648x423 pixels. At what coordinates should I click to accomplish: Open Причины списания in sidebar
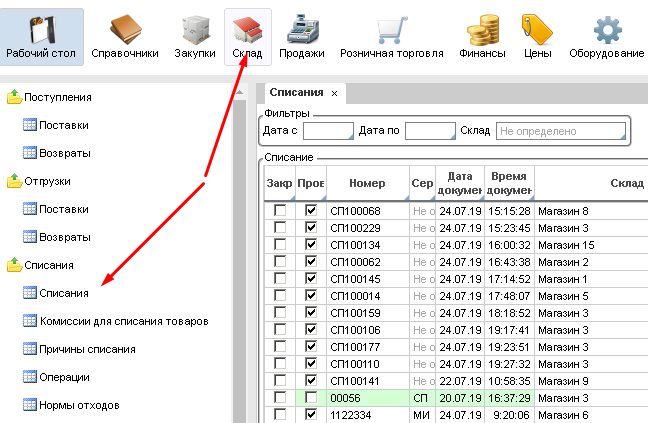coord(87,349)
